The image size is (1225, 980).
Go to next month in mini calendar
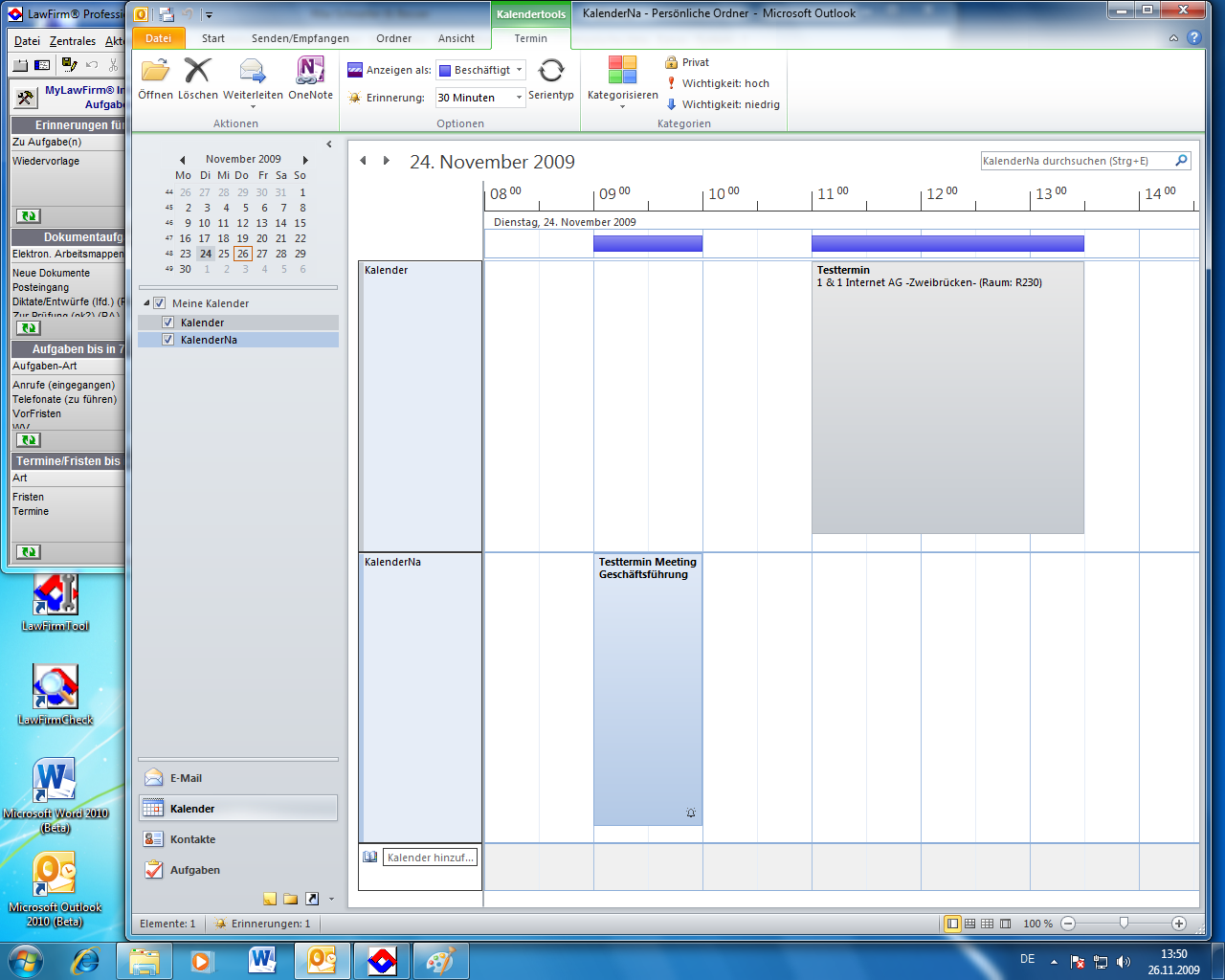click(x=305, y=160)
